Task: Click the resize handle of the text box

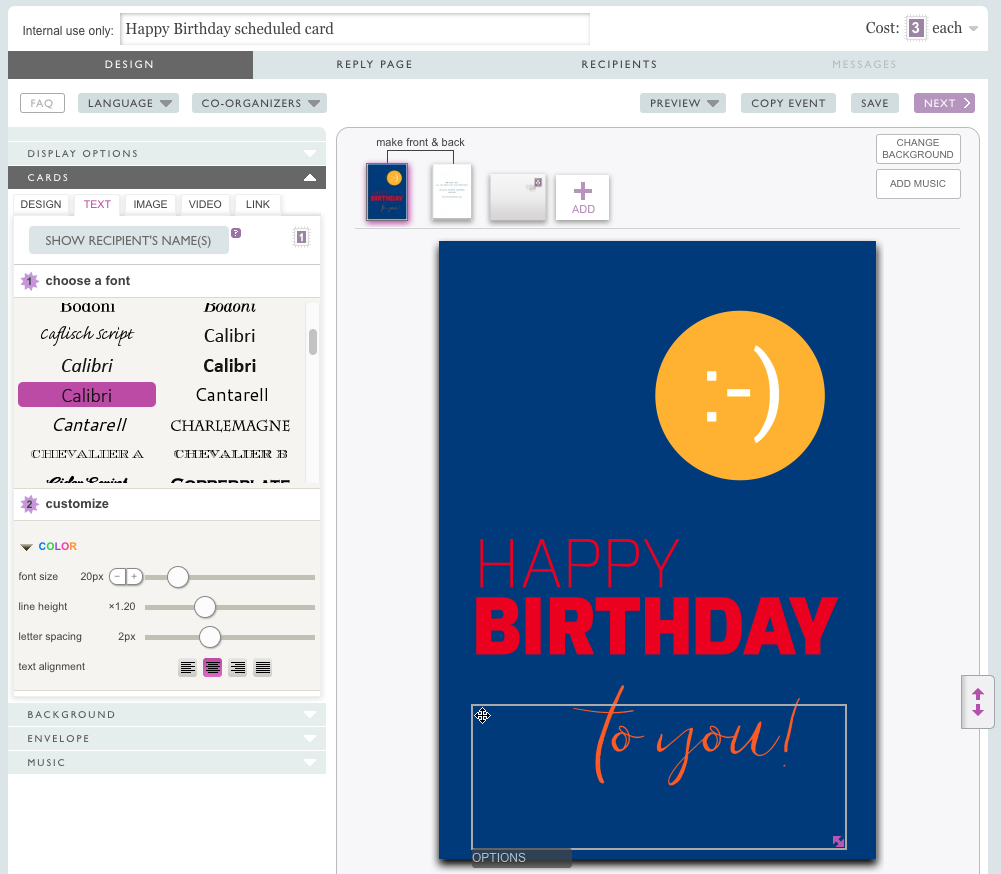Action: coord(838,842)
